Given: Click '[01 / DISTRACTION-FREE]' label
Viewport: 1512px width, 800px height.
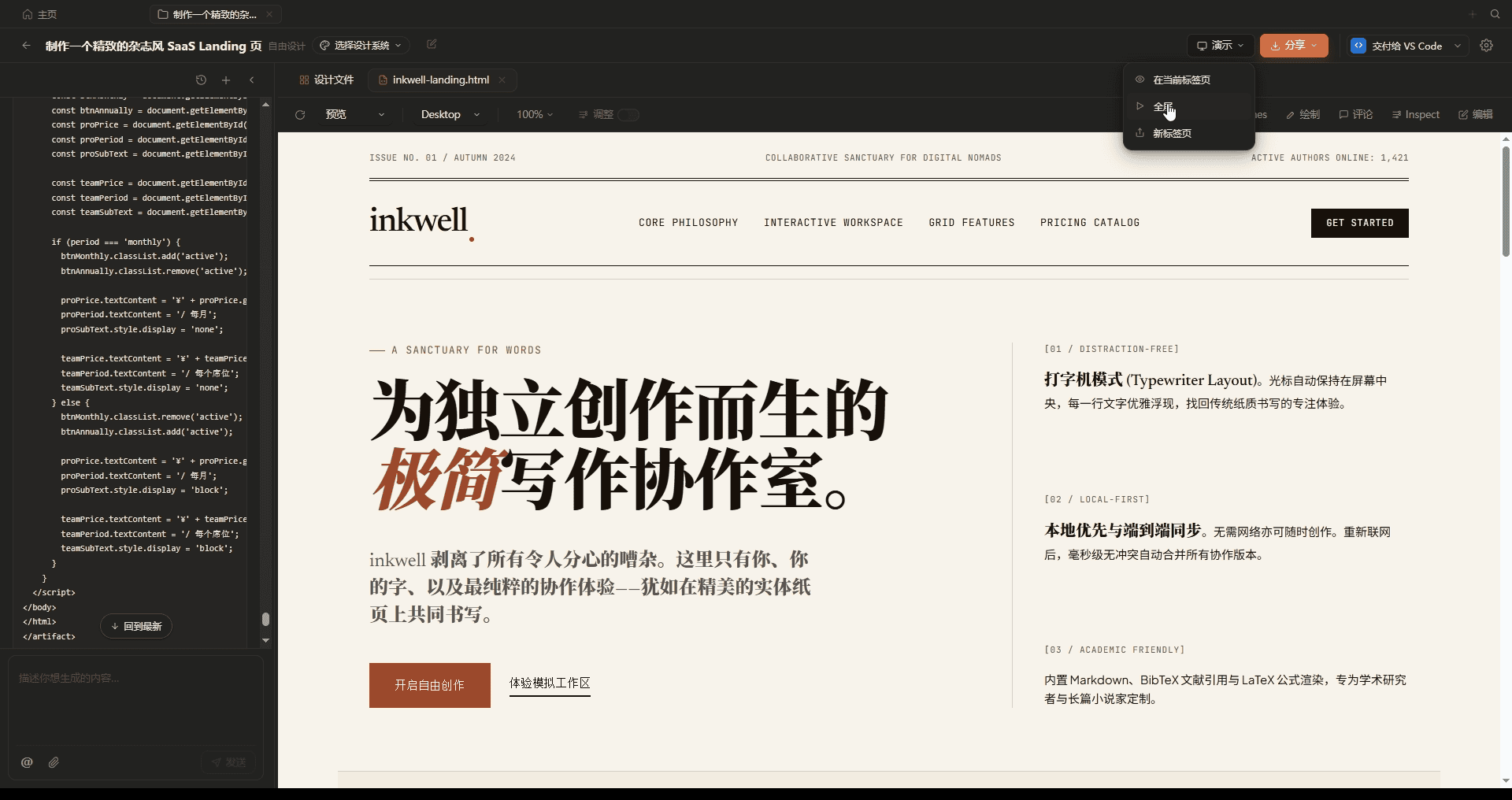Looking at the screenshot, I should pyautogui.click(x=1112, y=349).
